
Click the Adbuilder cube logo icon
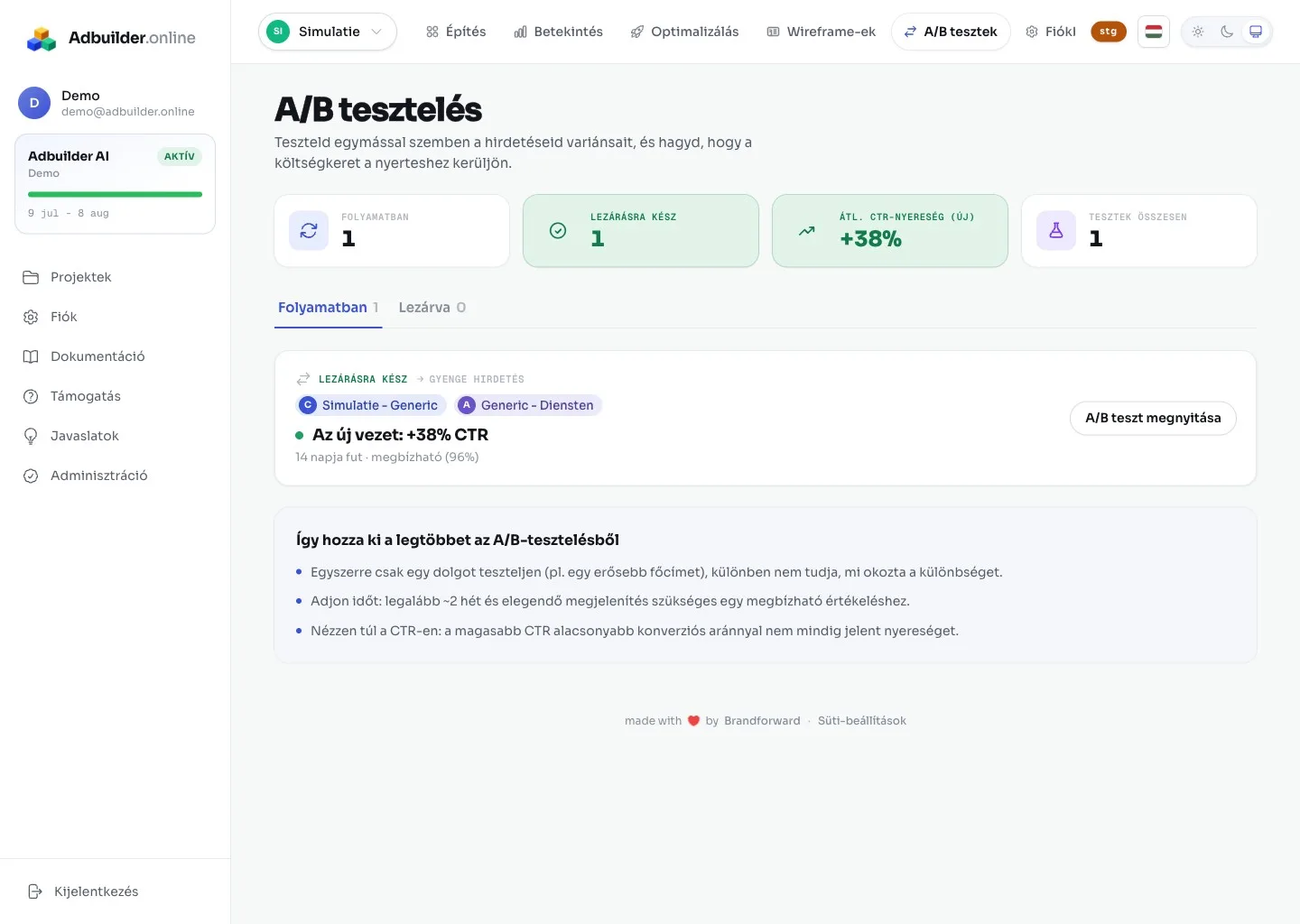[x=42, y=38]
